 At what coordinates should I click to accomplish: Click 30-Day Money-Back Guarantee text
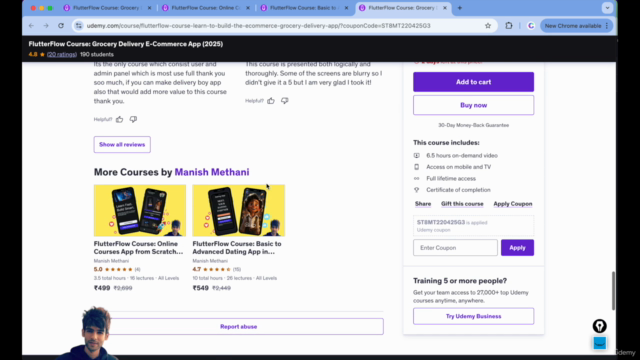(x=473, y=125)
